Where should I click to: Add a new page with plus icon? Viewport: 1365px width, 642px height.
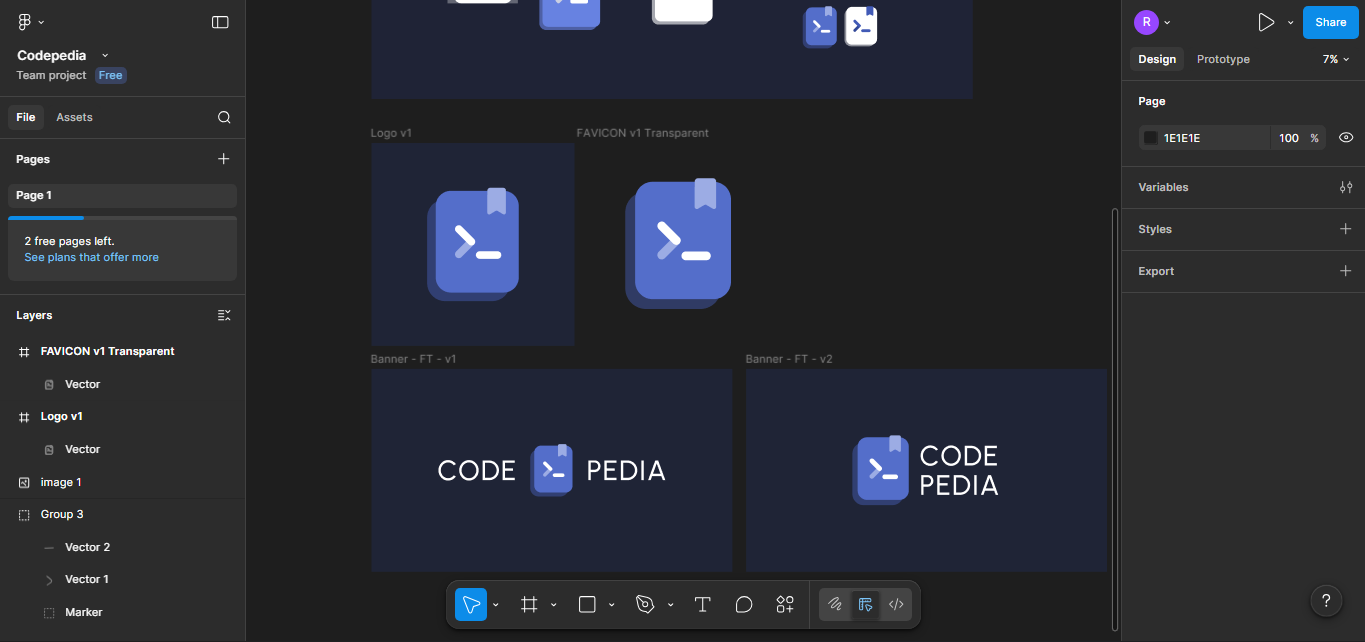(x=224, y=159)
